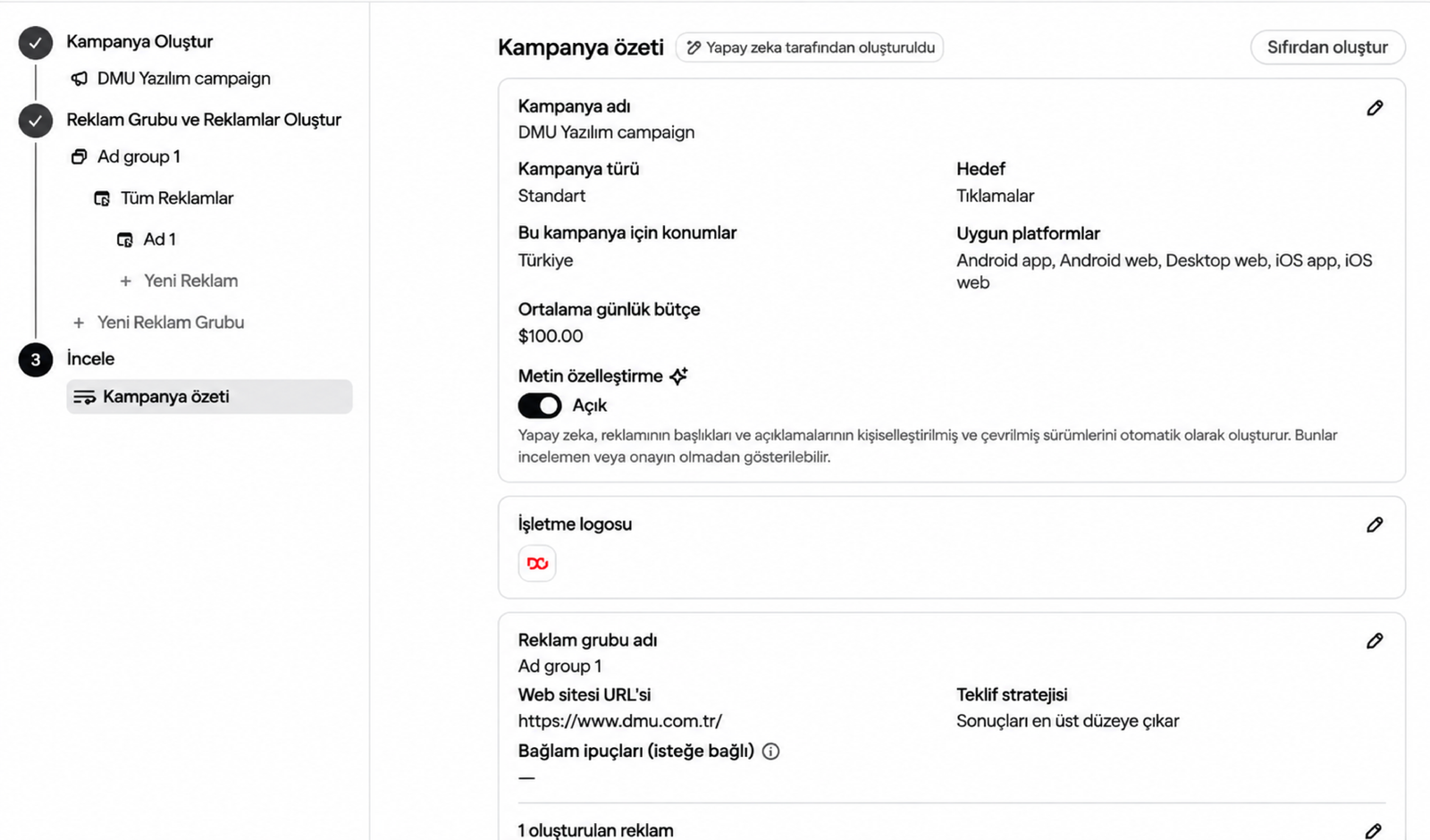Click the Bağlam ipuçları info icon
The height and width of the screenshot is (840, 1430).
click(x=770, y=752)
